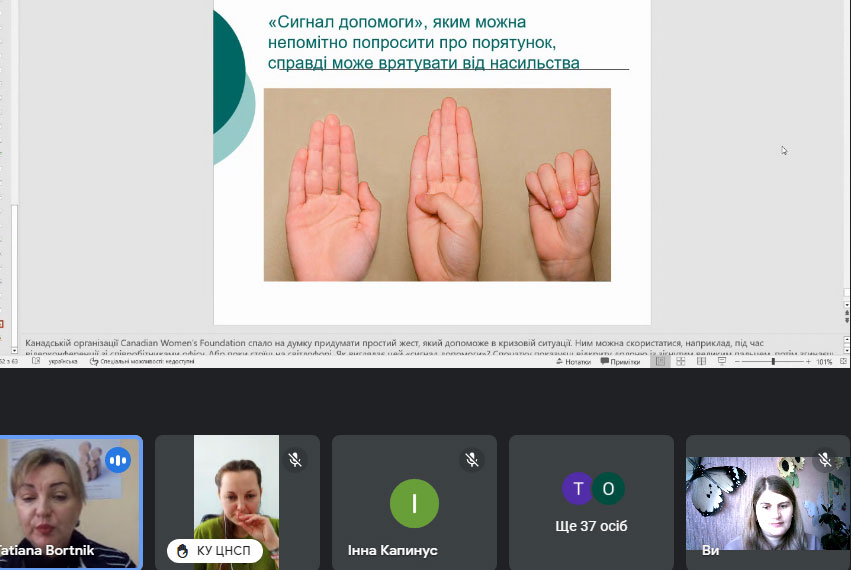The width and height of the screenshot is (851, 570).
Task: Click the muted mic icon on Інна Капинус tile
Action: [472, 460]
